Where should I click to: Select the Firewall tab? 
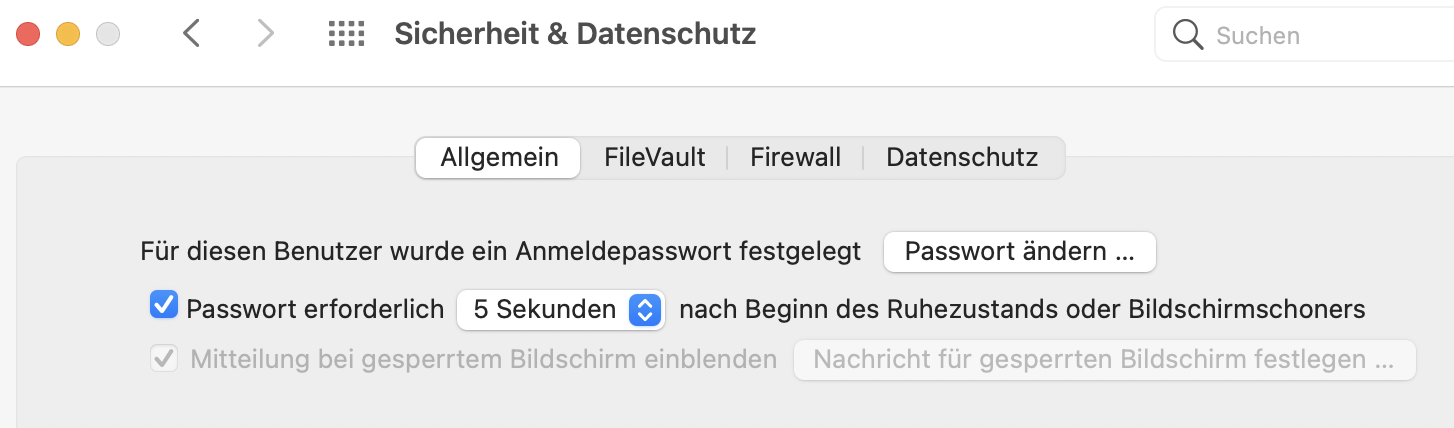click(795, 158)
